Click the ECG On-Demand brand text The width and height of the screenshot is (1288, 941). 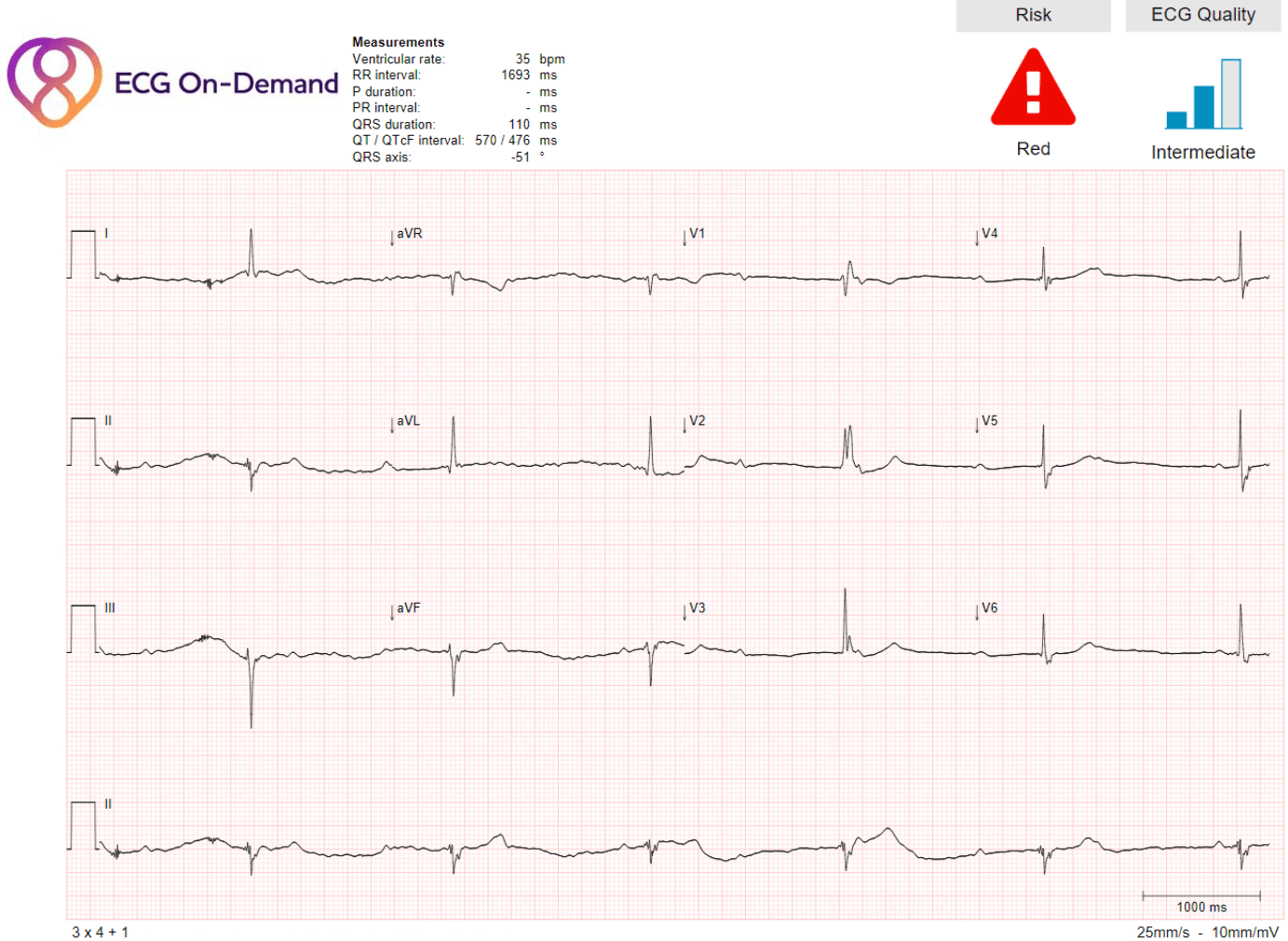point(226,84)
